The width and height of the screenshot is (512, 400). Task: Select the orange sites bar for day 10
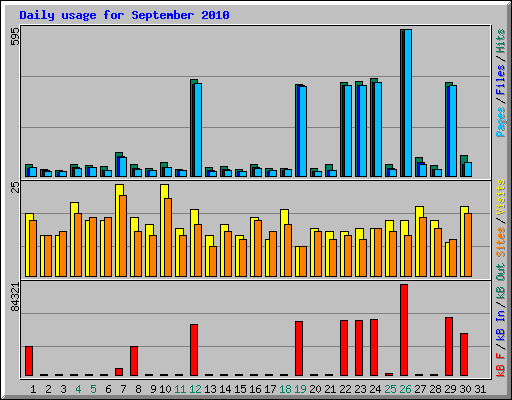click(168, 237)
